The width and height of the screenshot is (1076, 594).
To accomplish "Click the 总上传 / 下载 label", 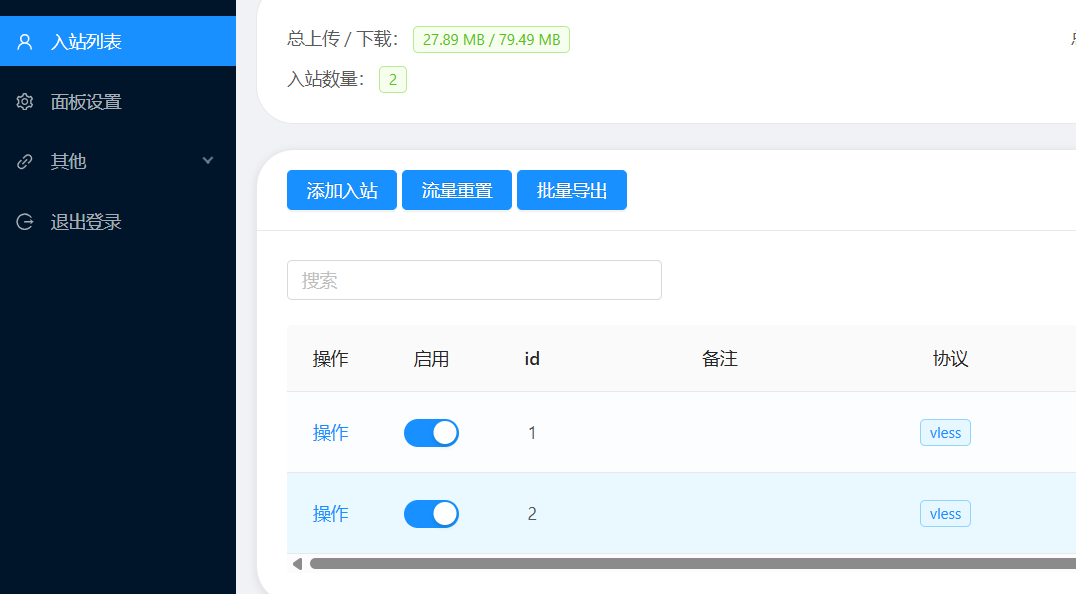I will click(x=342, y=39).
